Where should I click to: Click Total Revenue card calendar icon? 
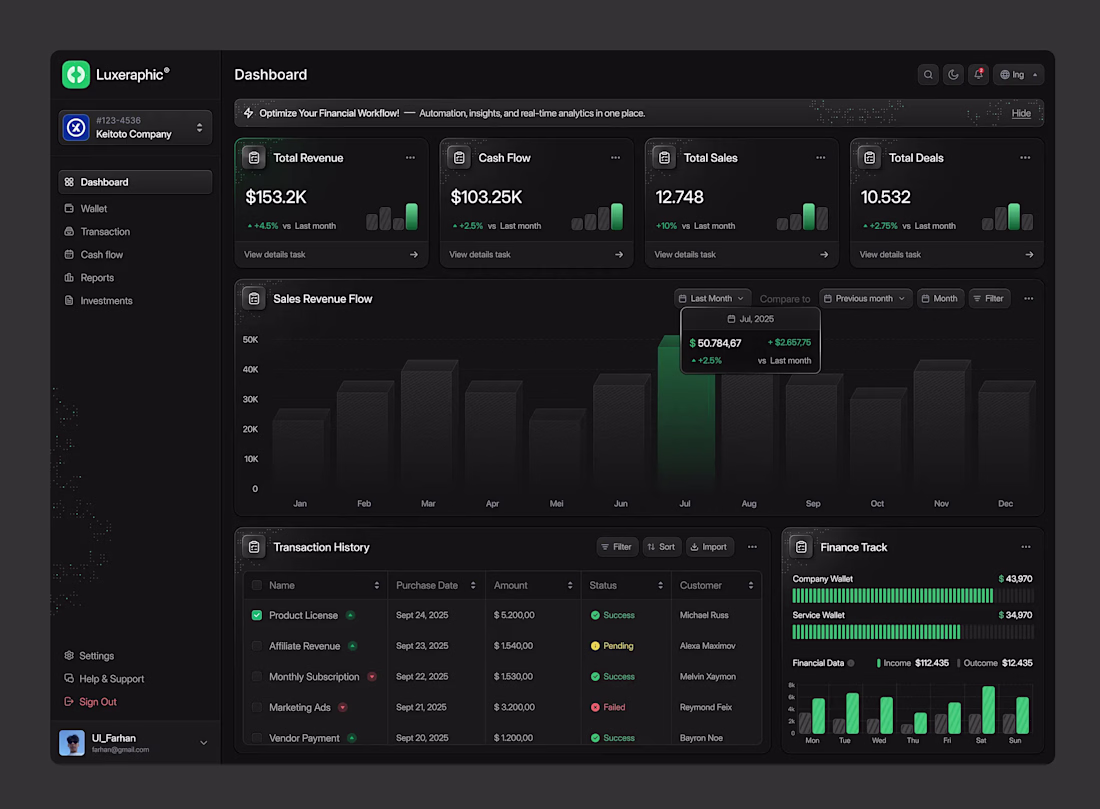point(254,158)
